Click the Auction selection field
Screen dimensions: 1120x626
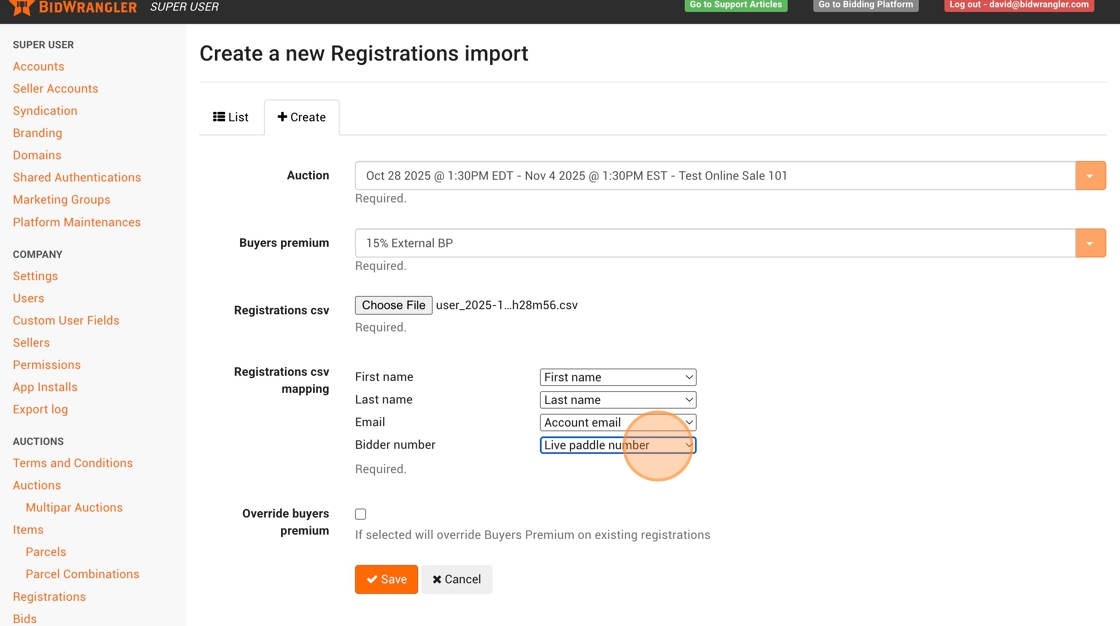(x=715, y=176)
